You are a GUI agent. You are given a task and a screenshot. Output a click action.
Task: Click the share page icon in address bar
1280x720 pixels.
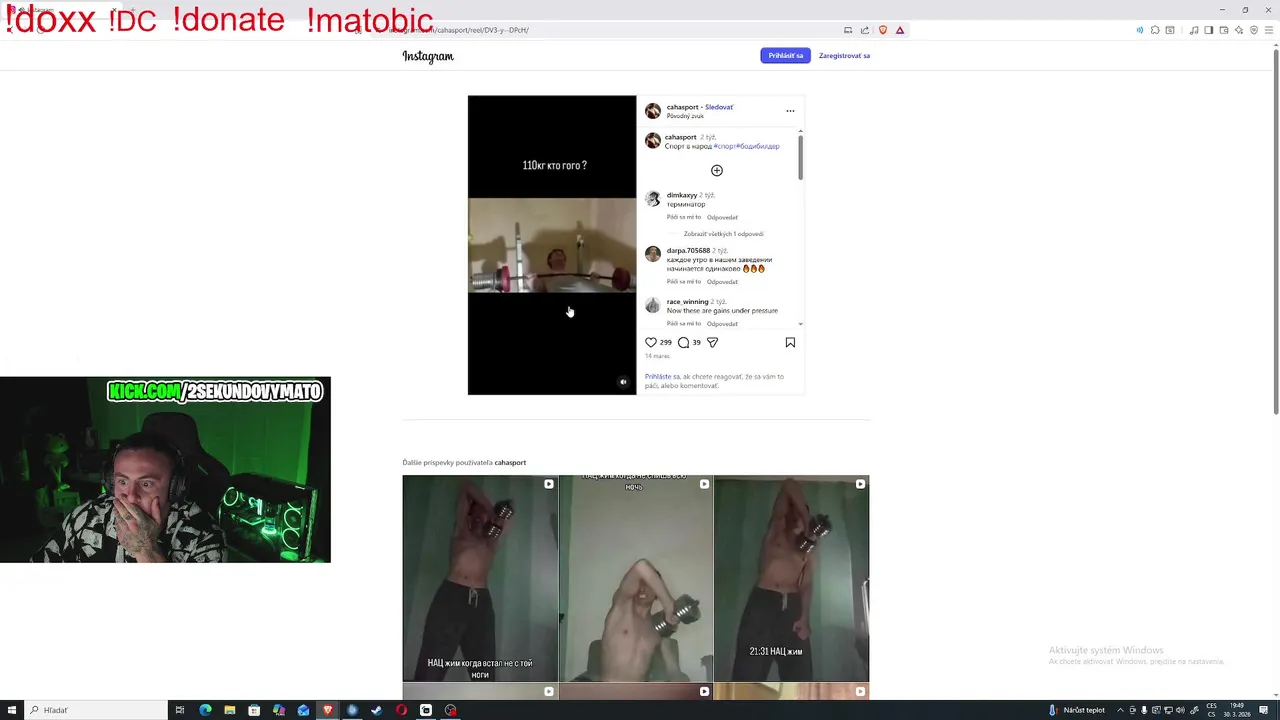click(865, 30)
